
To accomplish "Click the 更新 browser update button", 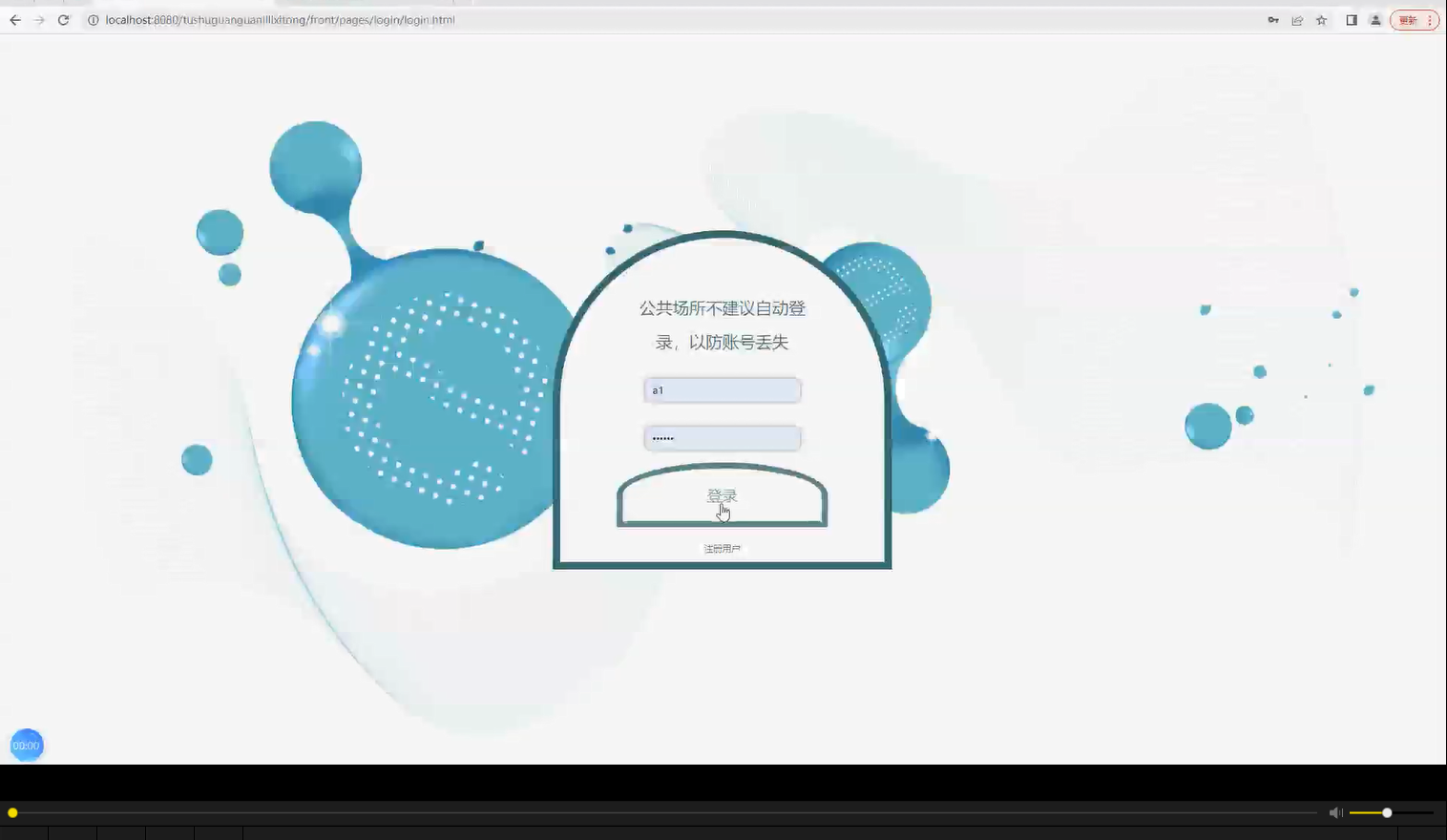I will (x=1414, y=20).
